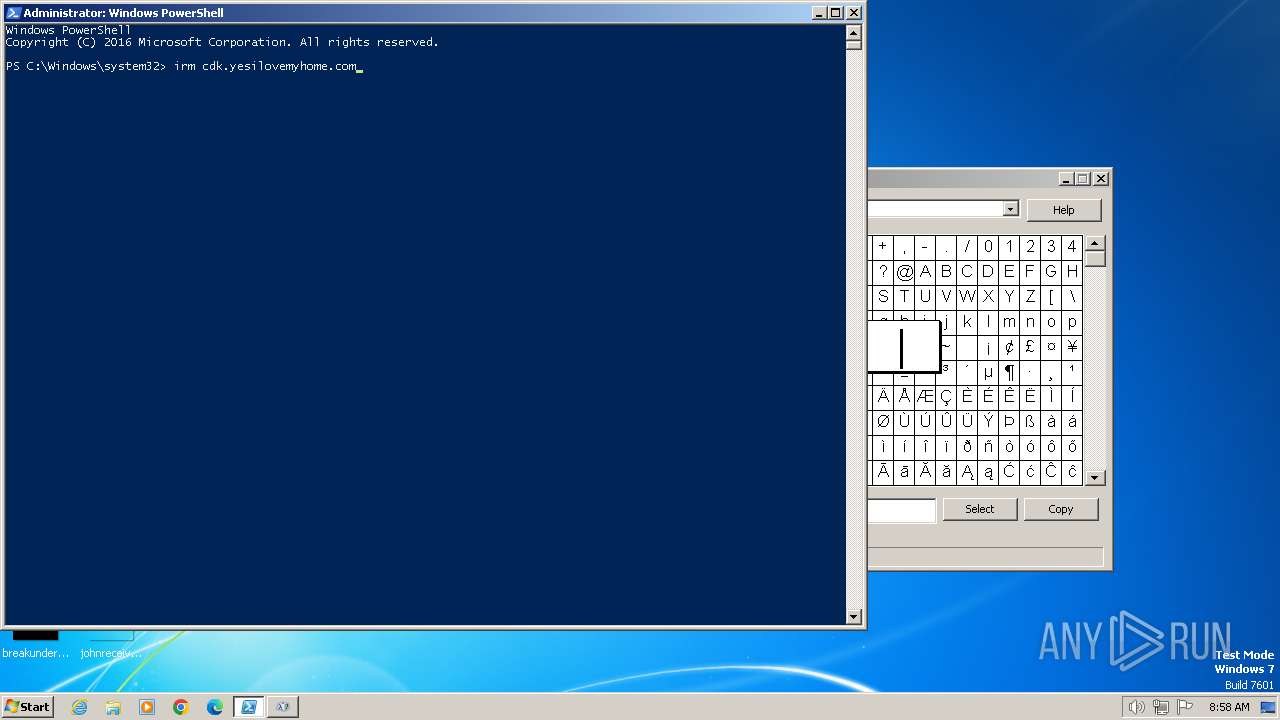Viewport: 1280px width, 720px height.
Task: Minimize the Character Map window
Action: 1066,179
